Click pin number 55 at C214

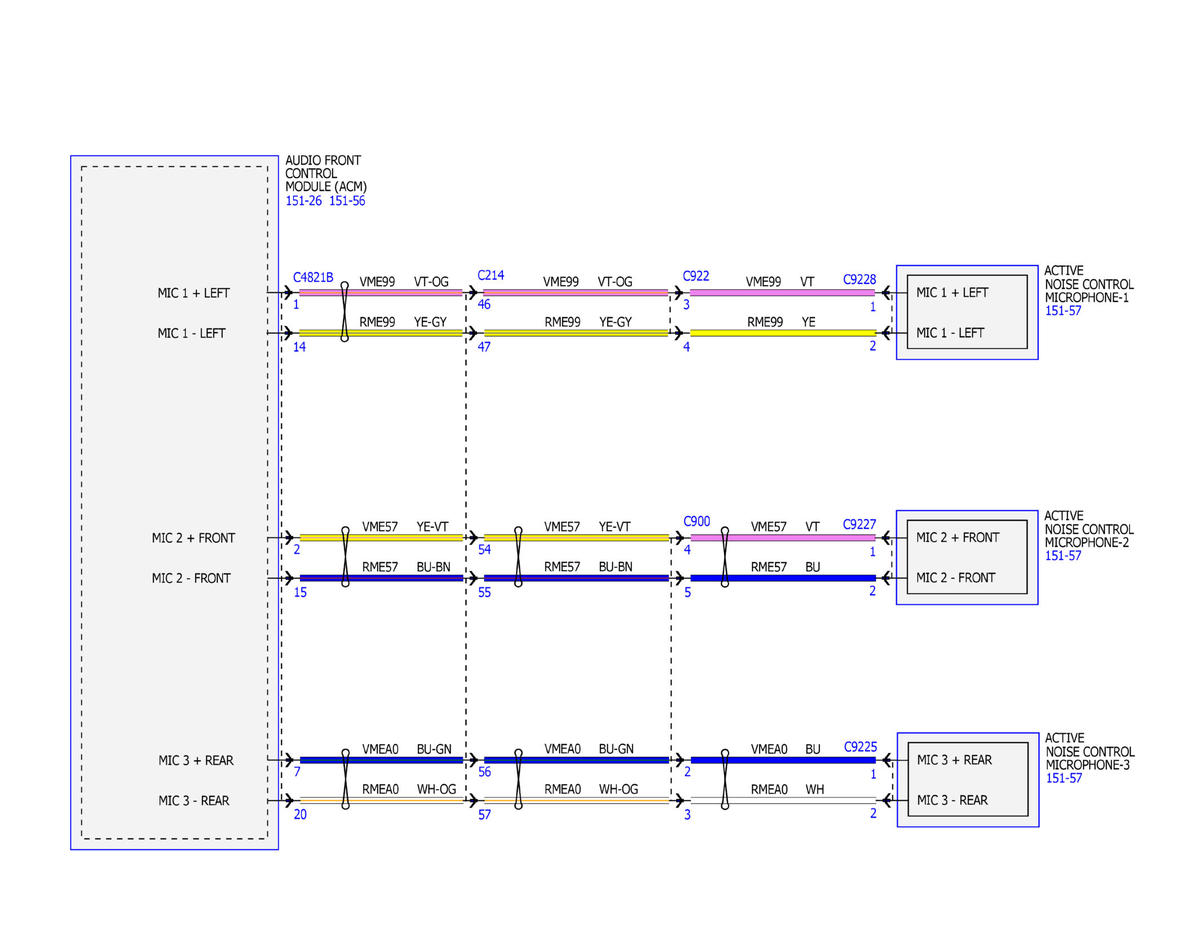pos(485,592)
